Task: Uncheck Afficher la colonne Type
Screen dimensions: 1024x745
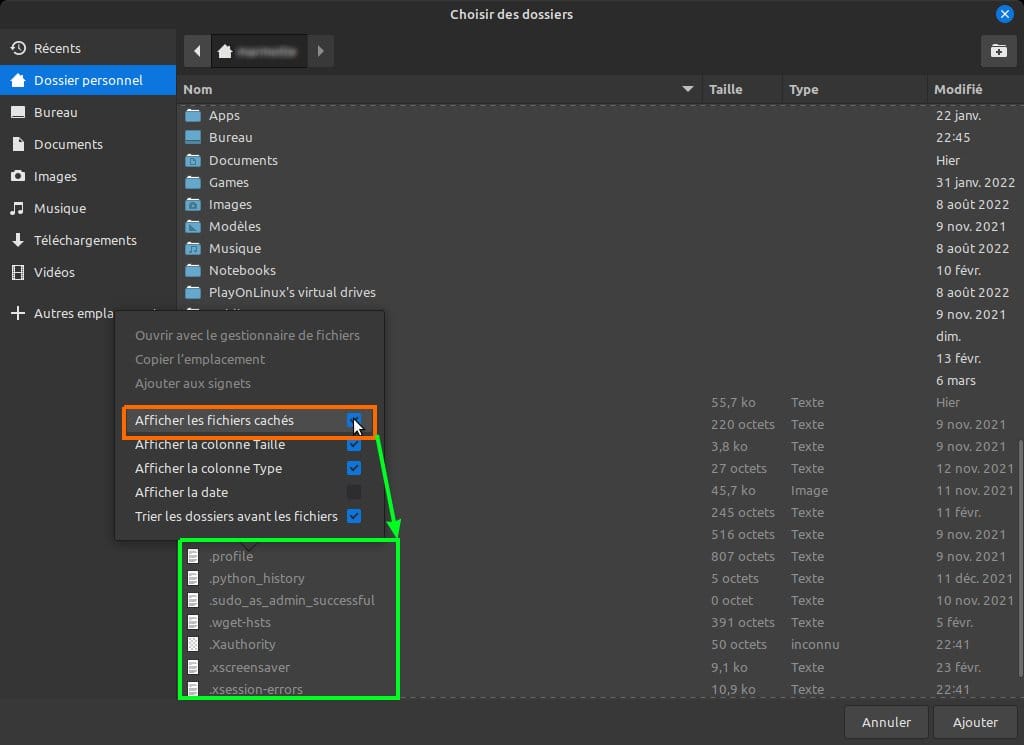Action: click(354, 468)
